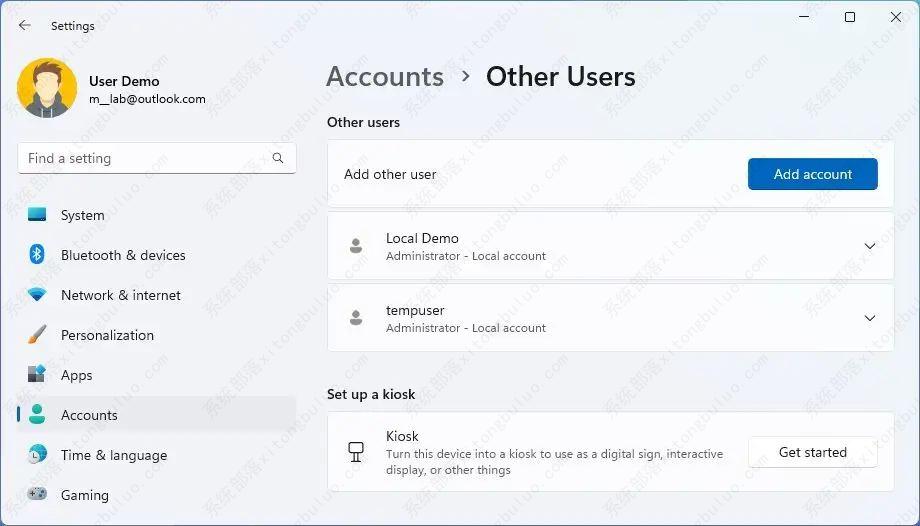Open the Accounts sidebar section
The image size is (920, 526).
(x=89, y=415)
